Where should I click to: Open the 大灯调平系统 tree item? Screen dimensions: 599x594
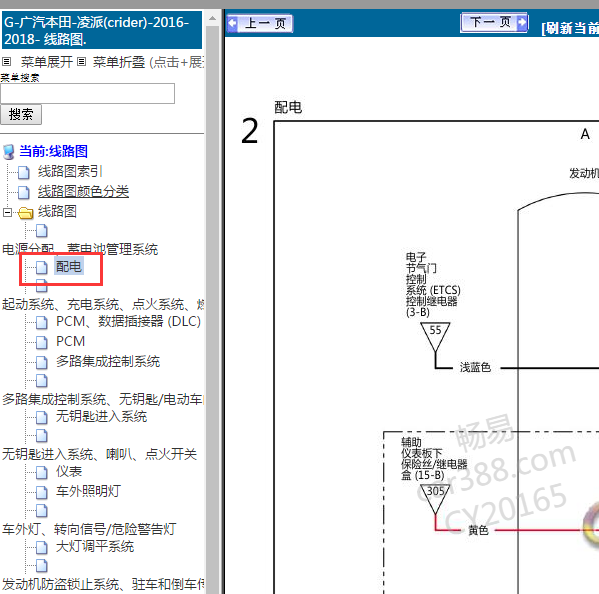[x=95, y=546]
